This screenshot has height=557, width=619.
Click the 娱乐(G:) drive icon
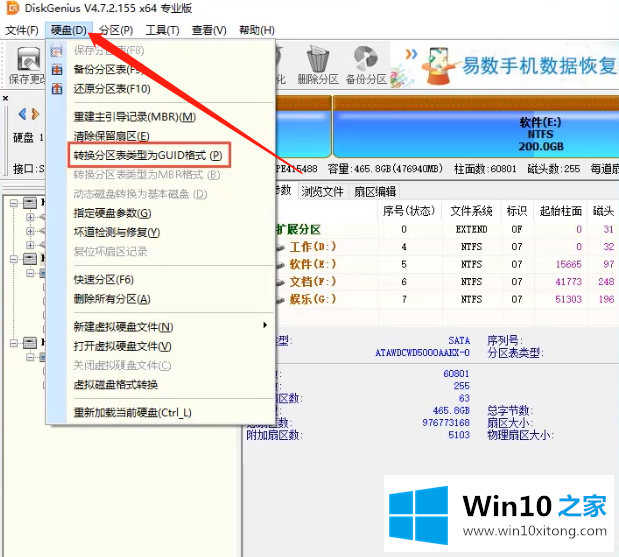(280, 300)
